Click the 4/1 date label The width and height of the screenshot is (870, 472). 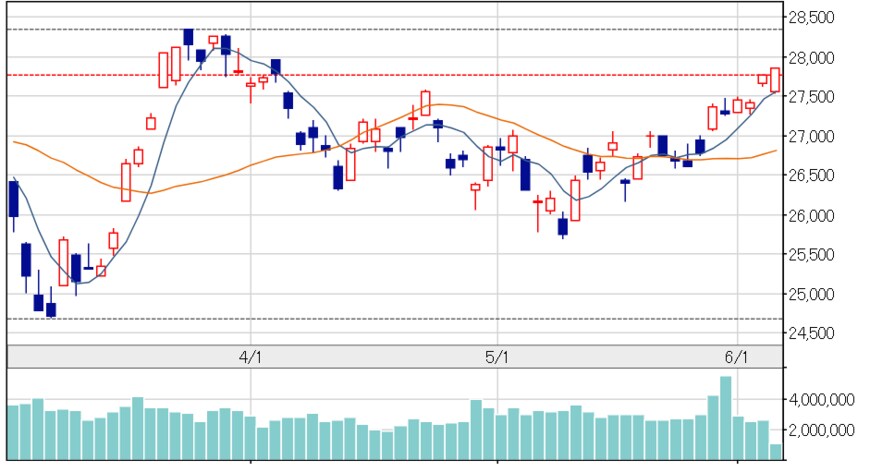coord(251,357)
